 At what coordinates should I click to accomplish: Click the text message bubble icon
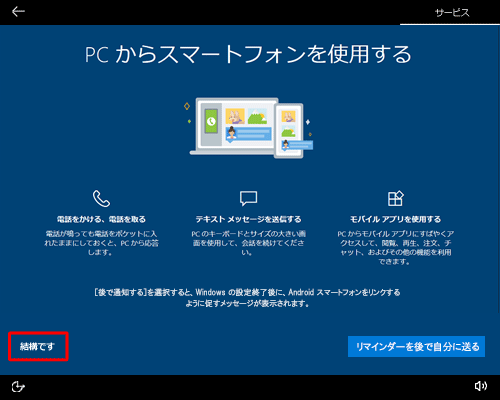249,198
